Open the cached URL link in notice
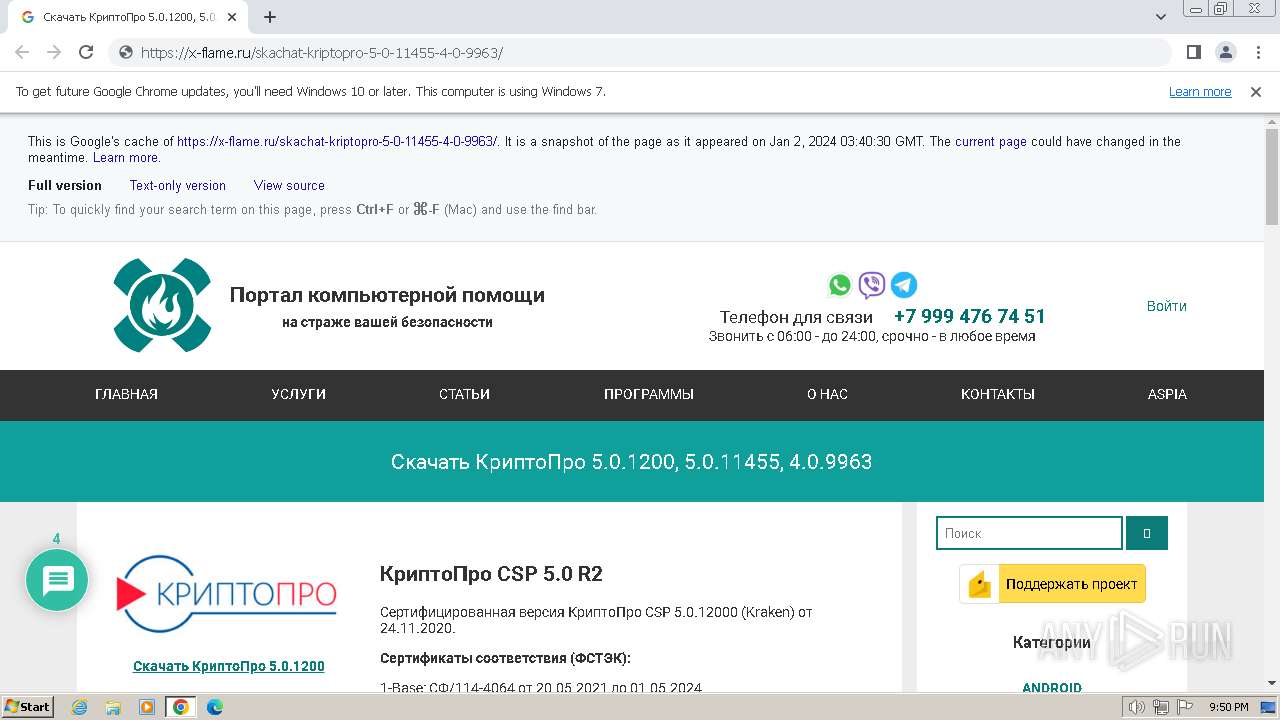 pyautogui.click(x=337, y=141)
